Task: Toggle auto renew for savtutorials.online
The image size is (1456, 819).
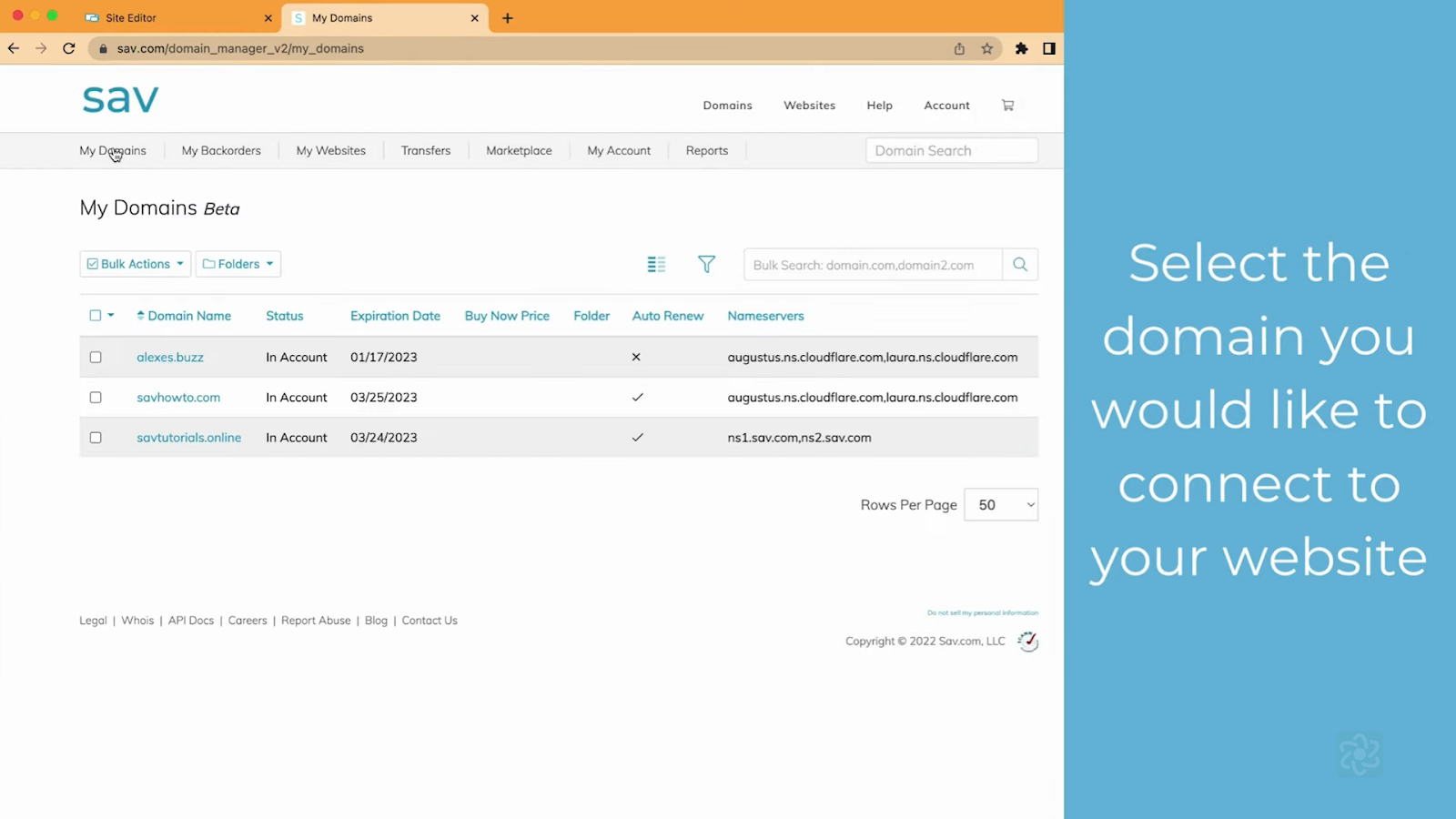Action: pos(637,438)
